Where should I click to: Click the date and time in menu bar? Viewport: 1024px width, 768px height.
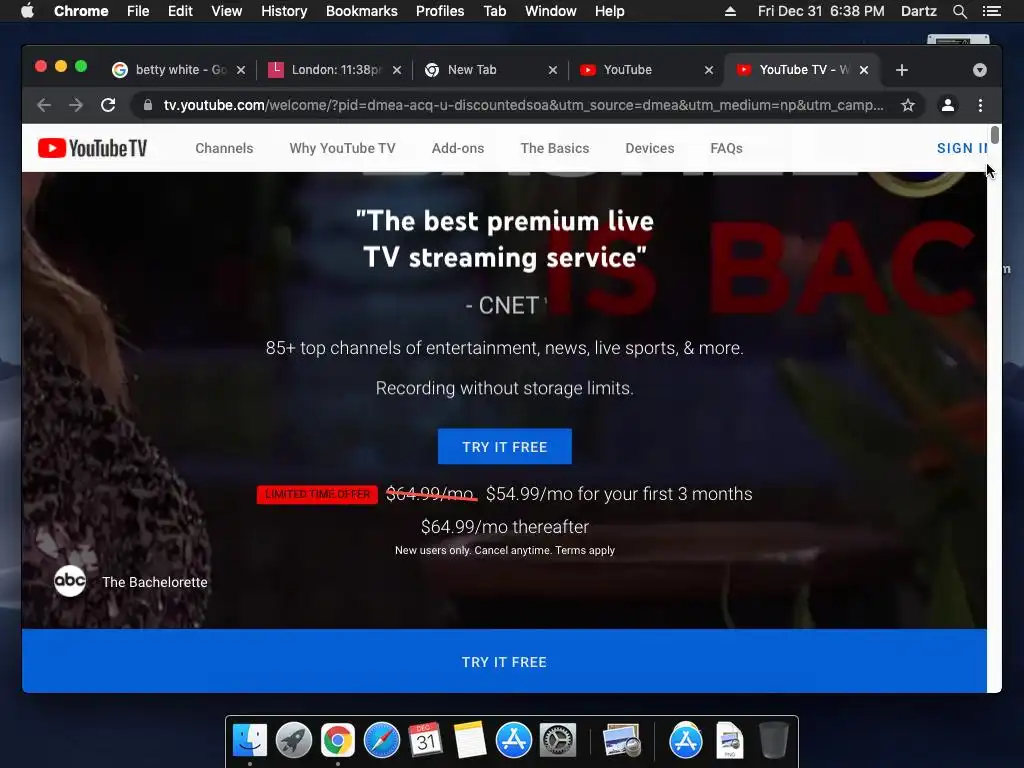pyautogui.click(x=821, y=11)
